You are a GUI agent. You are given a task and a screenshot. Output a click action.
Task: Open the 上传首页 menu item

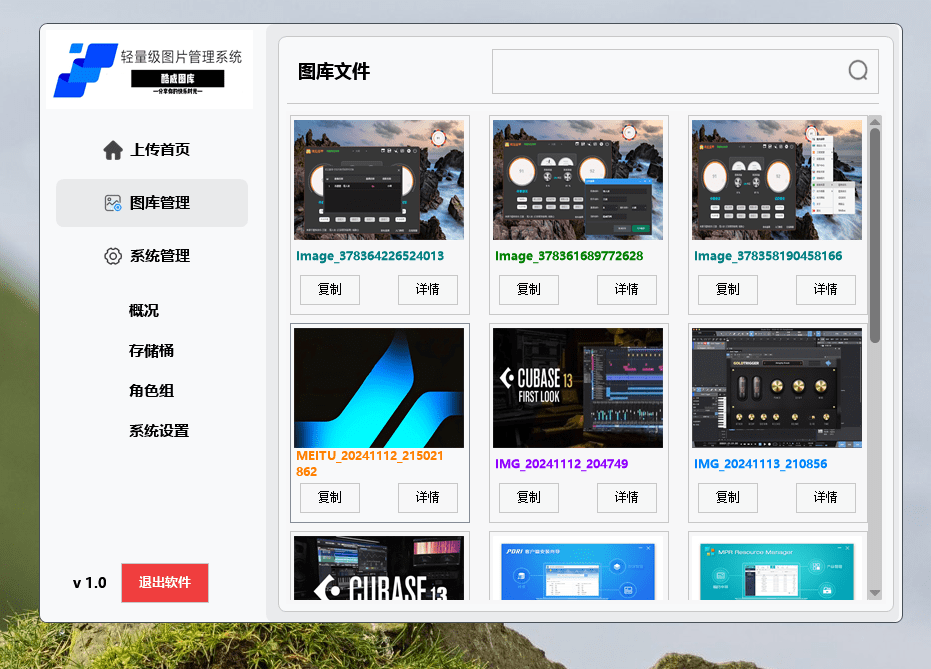point(152,150)
